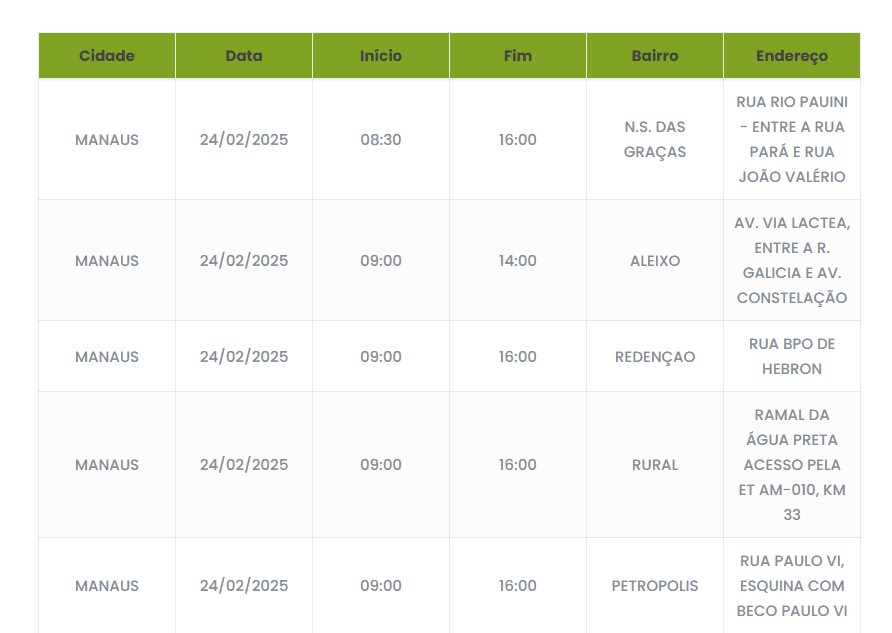
Task: Select the Endereço column header
Action: [792, 56]
